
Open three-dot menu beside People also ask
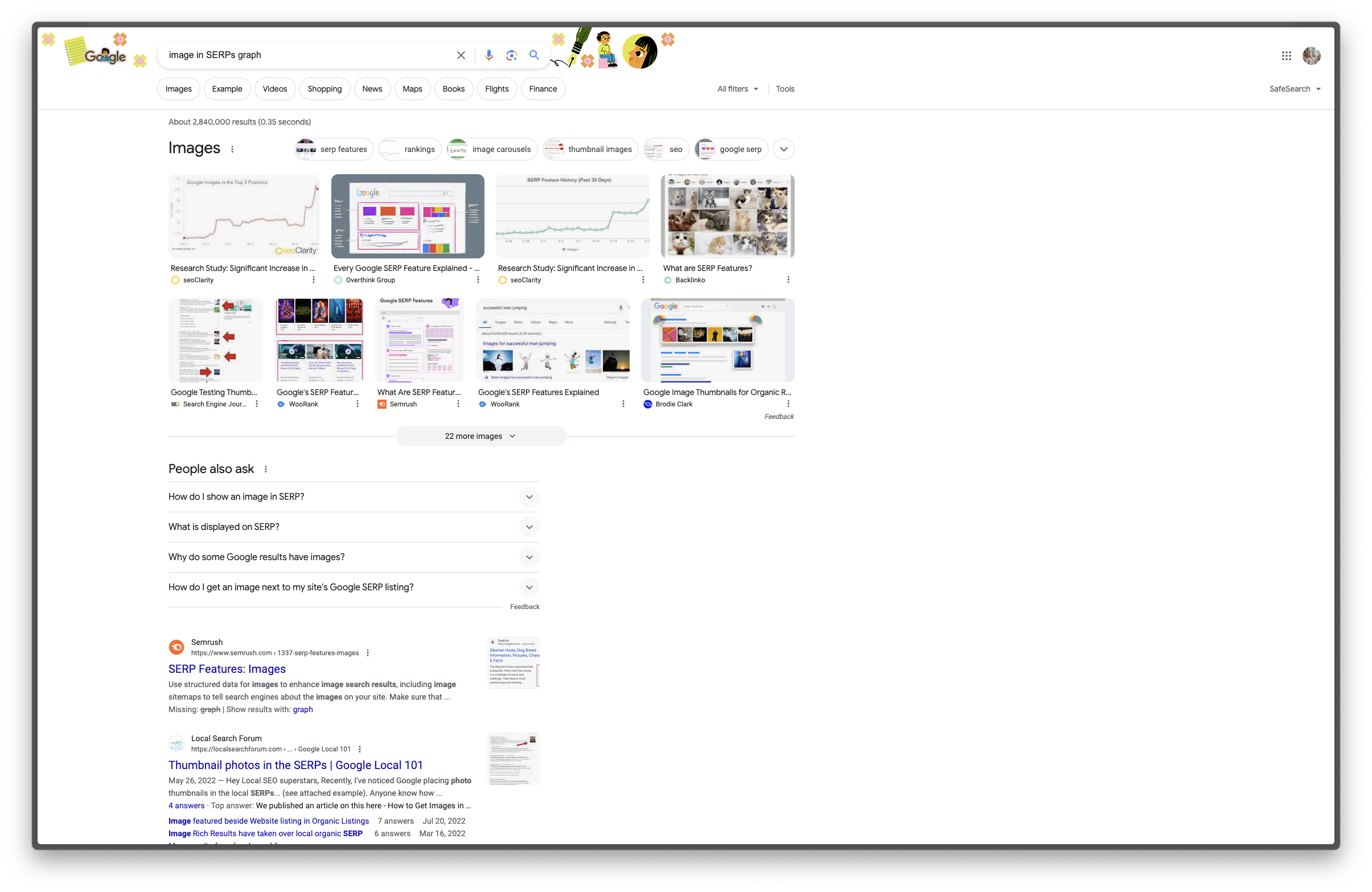coord(266,470)
